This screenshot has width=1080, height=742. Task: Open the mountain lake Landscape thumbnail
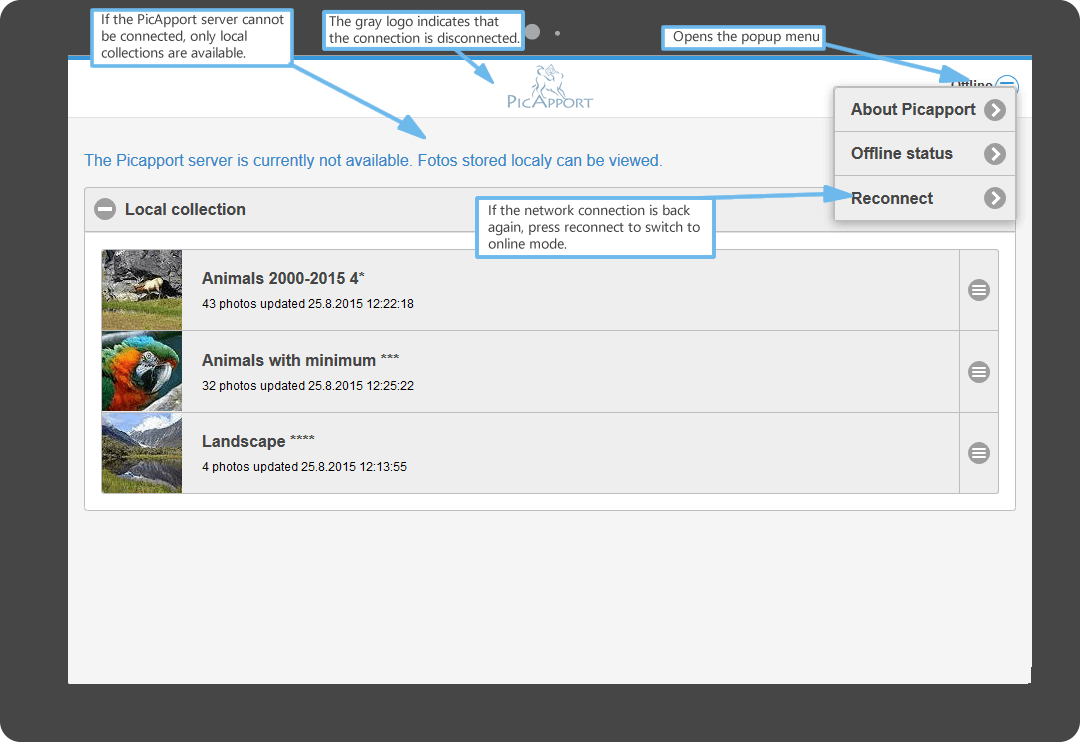[x=142, y=453]
